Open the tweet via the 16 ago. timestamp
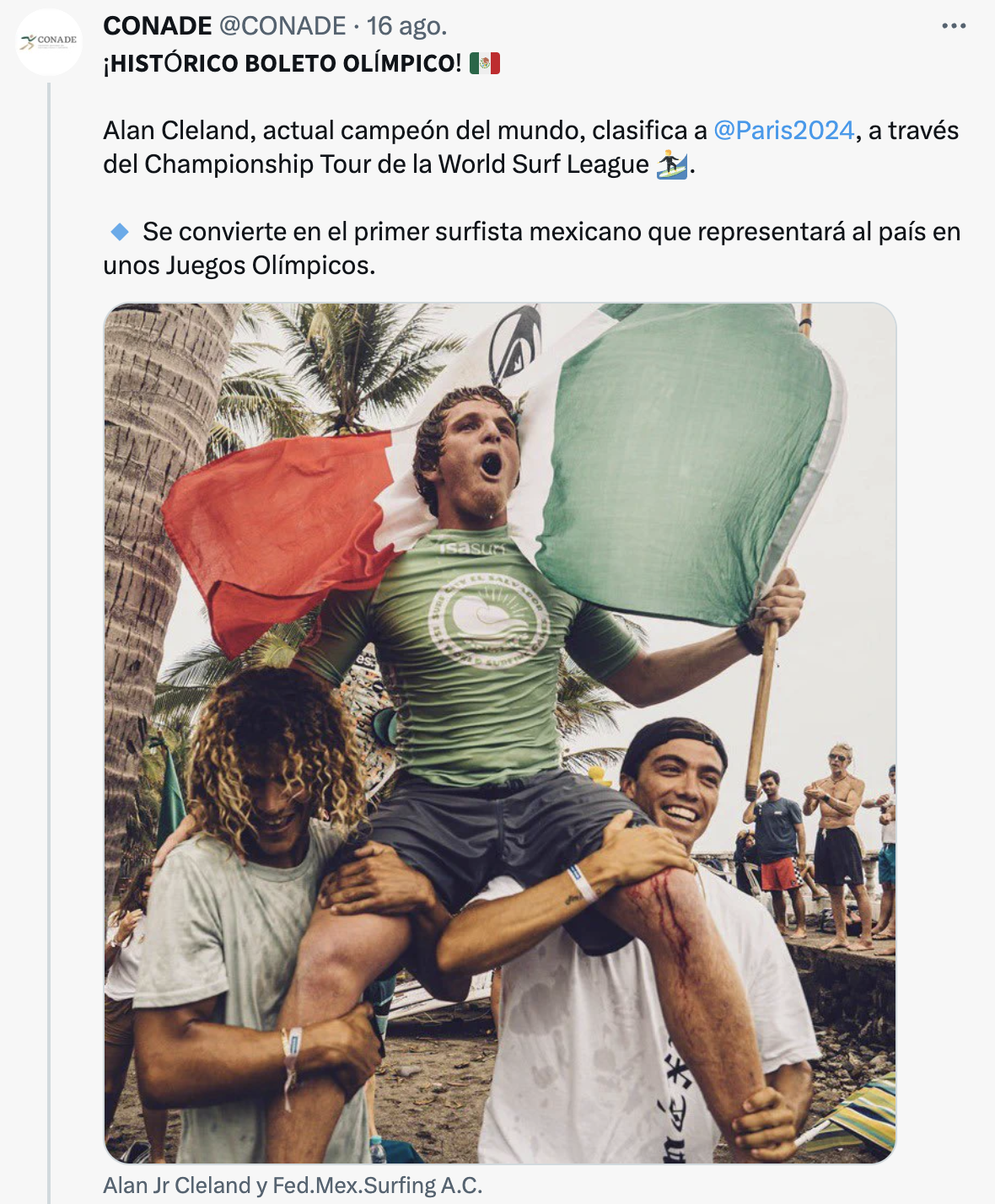Viewport: 995px width, 1204px height. click(406, 26)
